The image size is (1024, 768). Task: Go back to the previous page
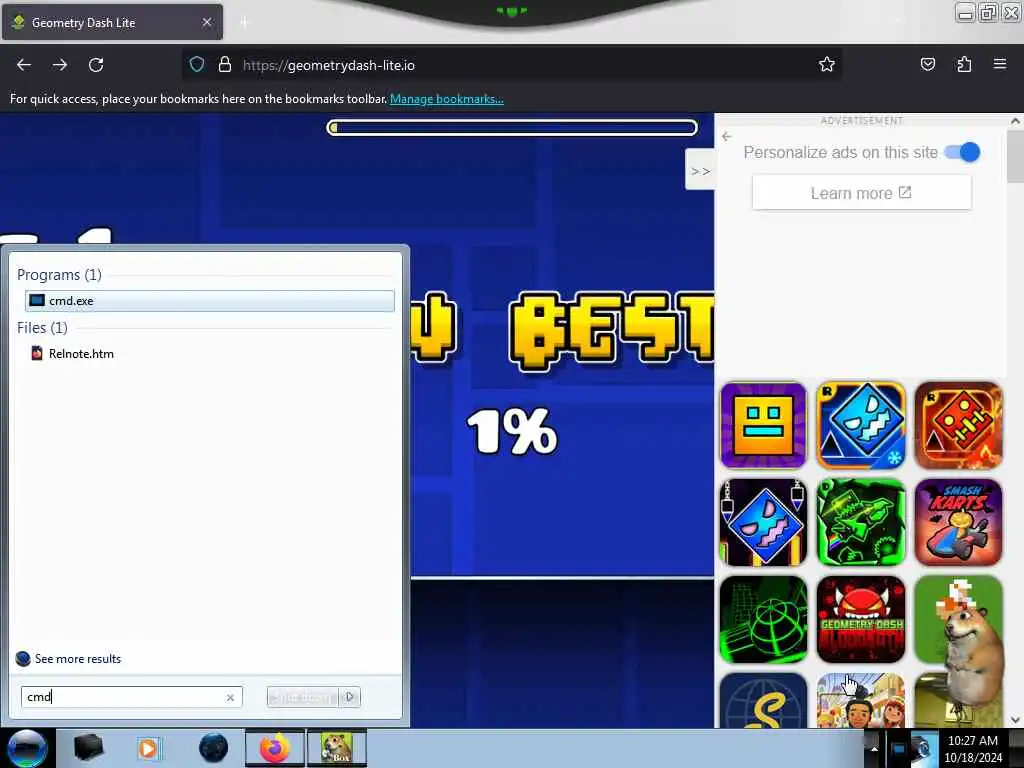(24, 65)
